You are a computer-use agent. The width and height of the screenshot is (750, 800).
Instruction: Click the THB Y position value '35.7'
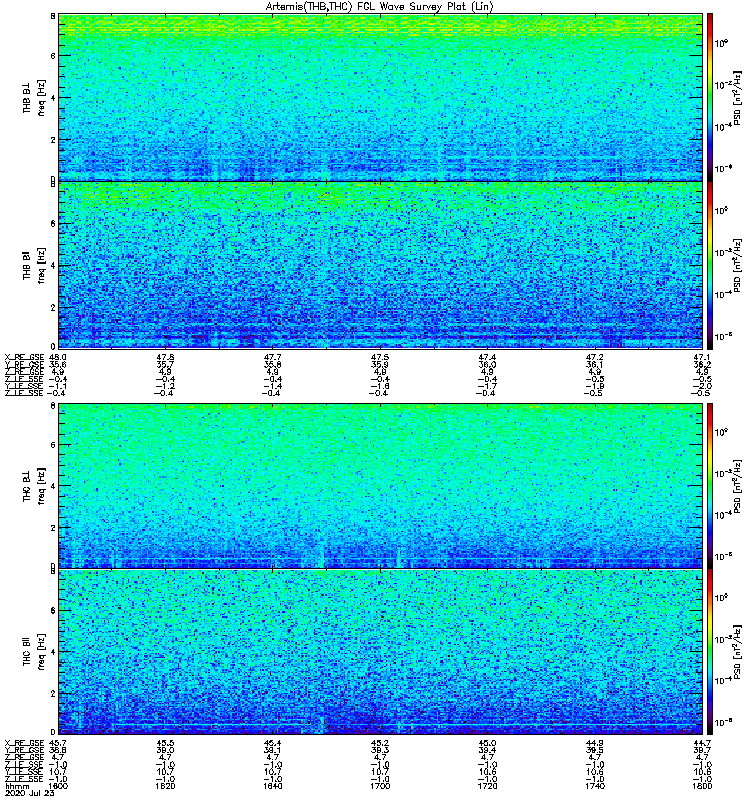tap(165, 365)
